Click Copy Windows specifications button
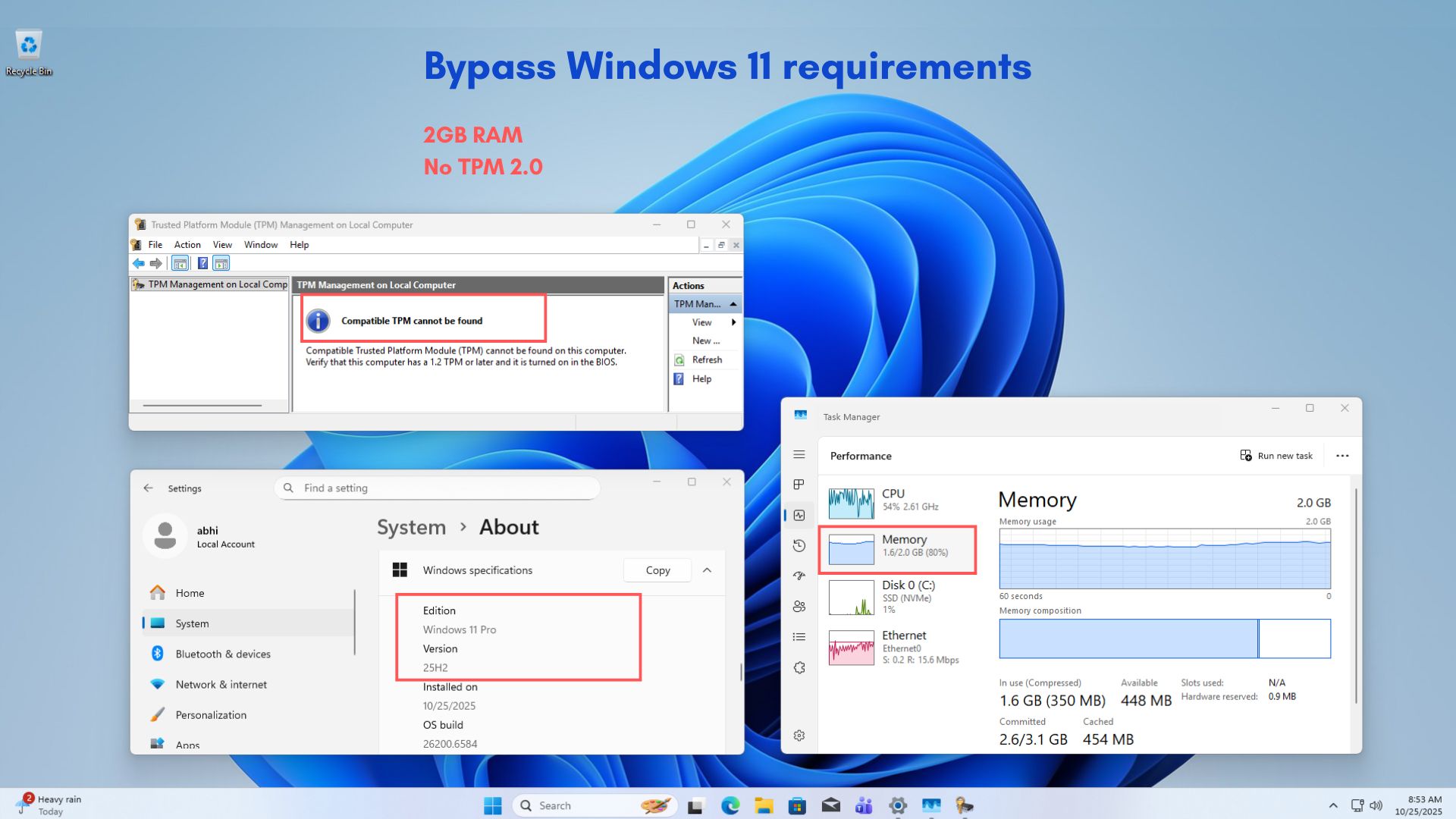The height and width of the screenshot is (819, 1456). click(x=657, y=570)
